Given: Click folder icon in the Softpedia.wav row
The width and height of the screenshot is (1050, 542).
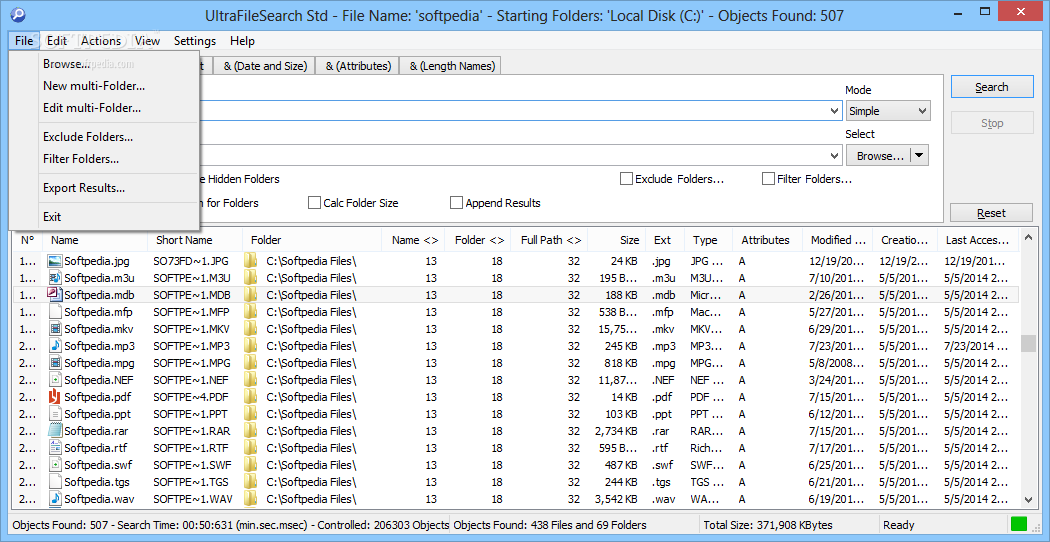Looking at the screenshot, I should [250, 498].
